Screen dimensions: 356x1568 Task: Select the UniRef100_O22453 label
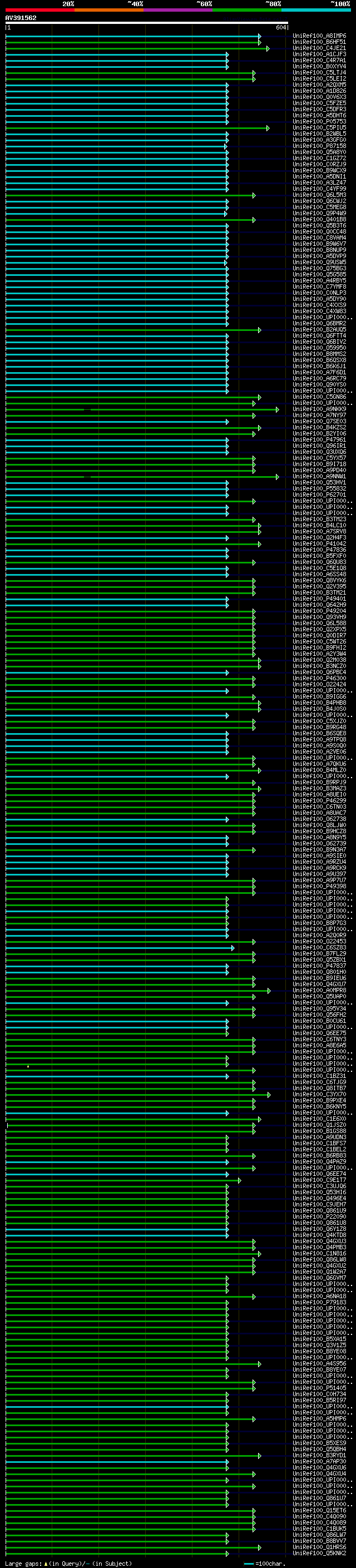point(319,942)
